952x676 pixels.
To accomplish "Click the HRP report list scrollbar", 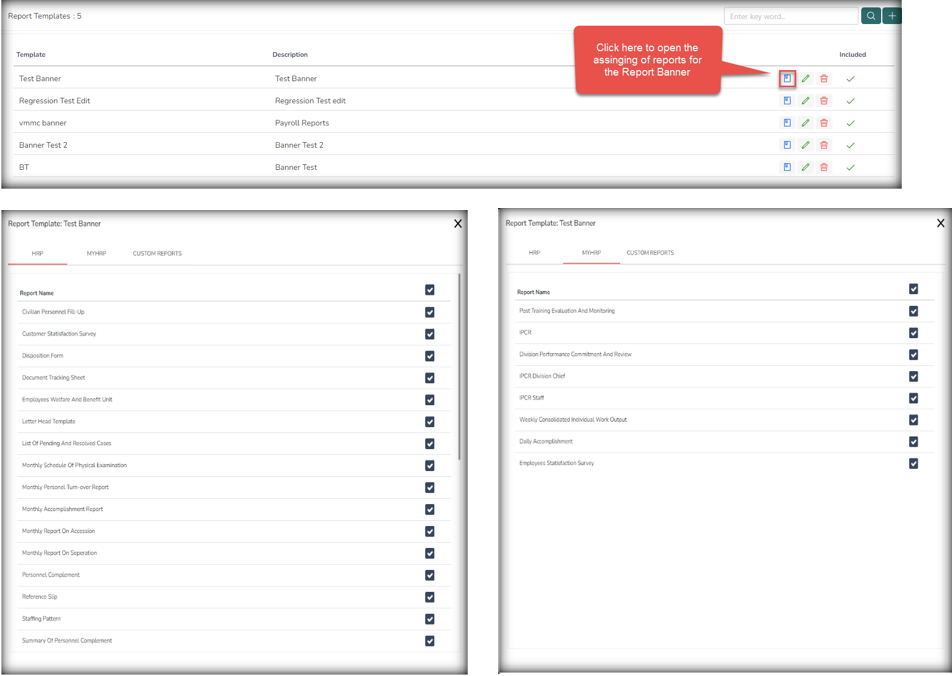I will coord(459,365).
